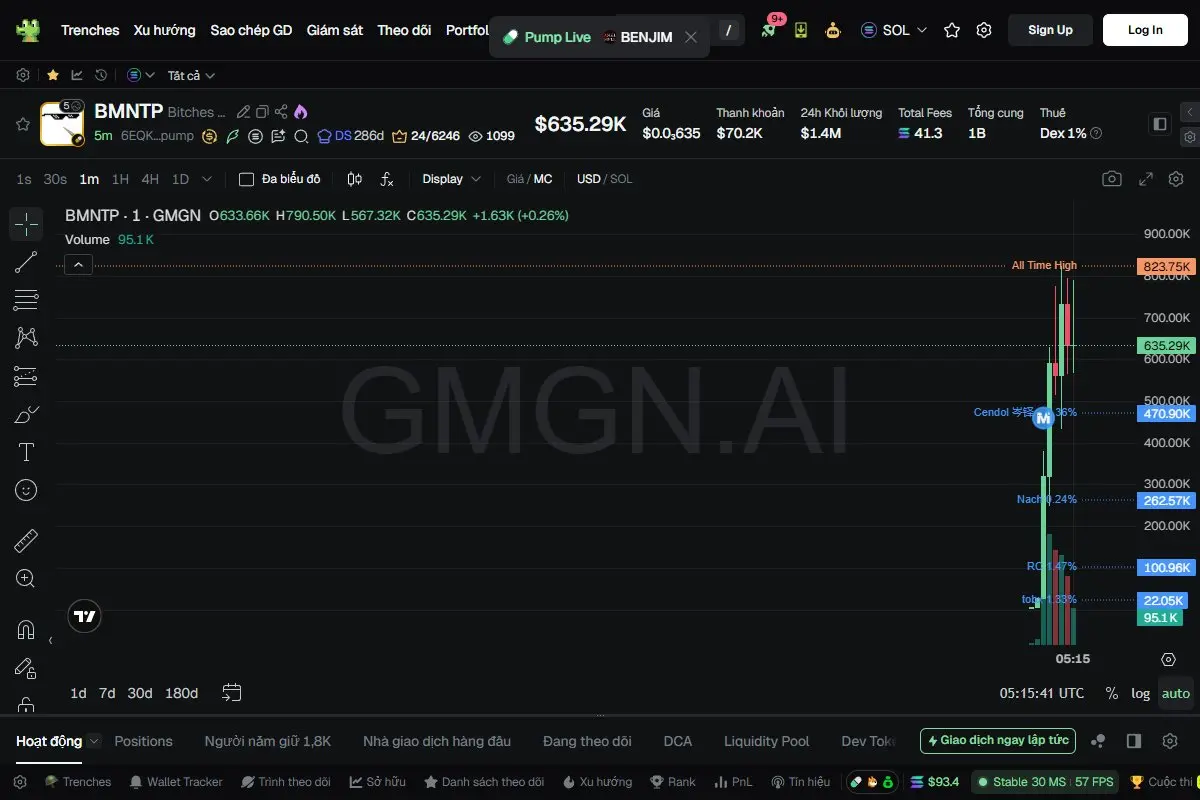Select the XABCD pattern tool

click(26, 338)
